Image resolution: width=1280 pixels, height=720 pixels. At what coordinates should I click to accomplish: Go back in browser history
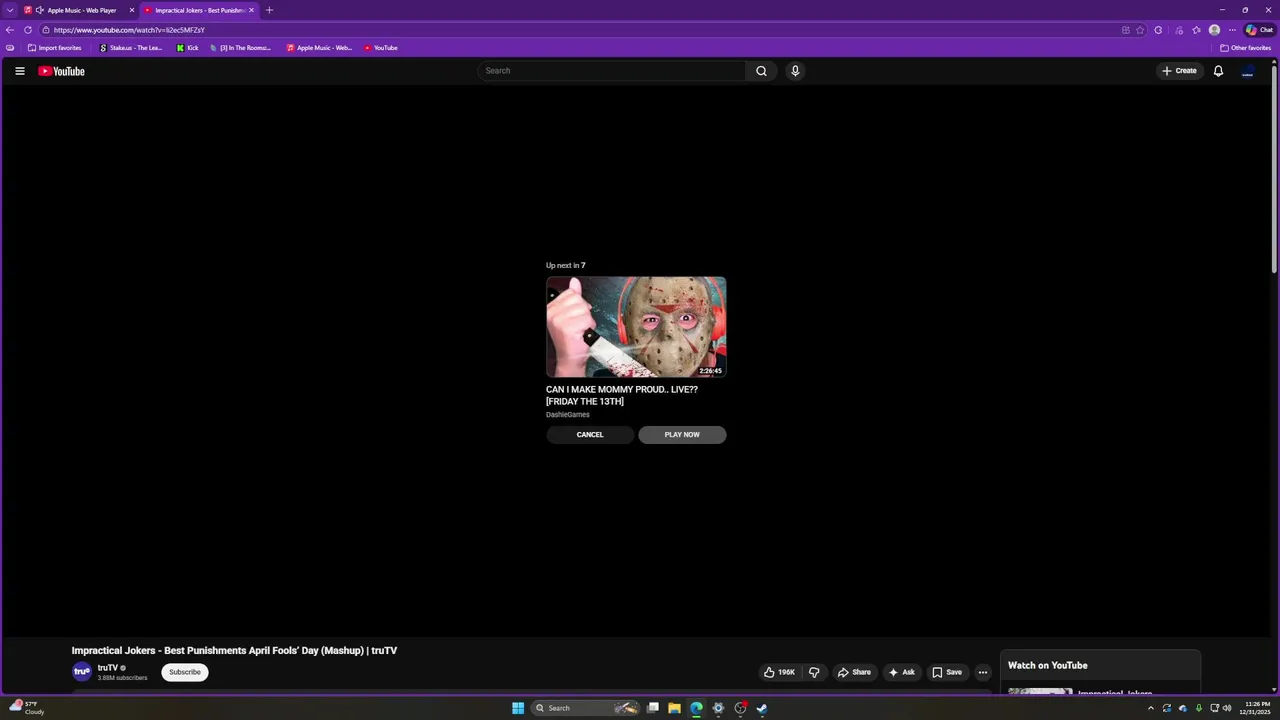10,30
